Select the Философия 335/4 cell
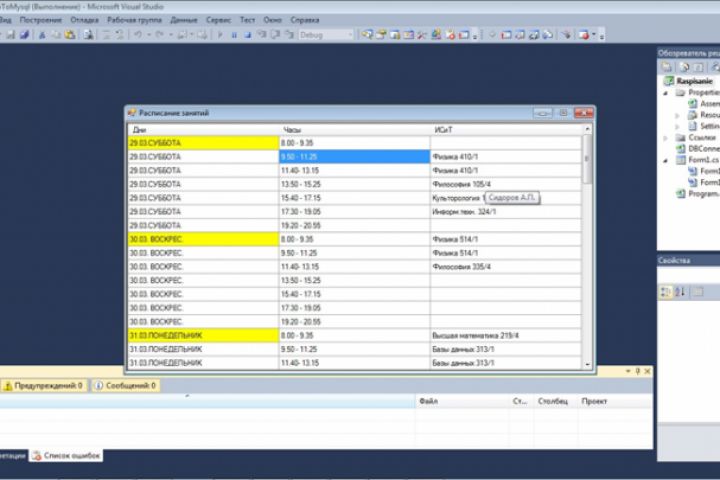Image resolution: width=720 pixels, height=480 pixels. tap(506, 267)
